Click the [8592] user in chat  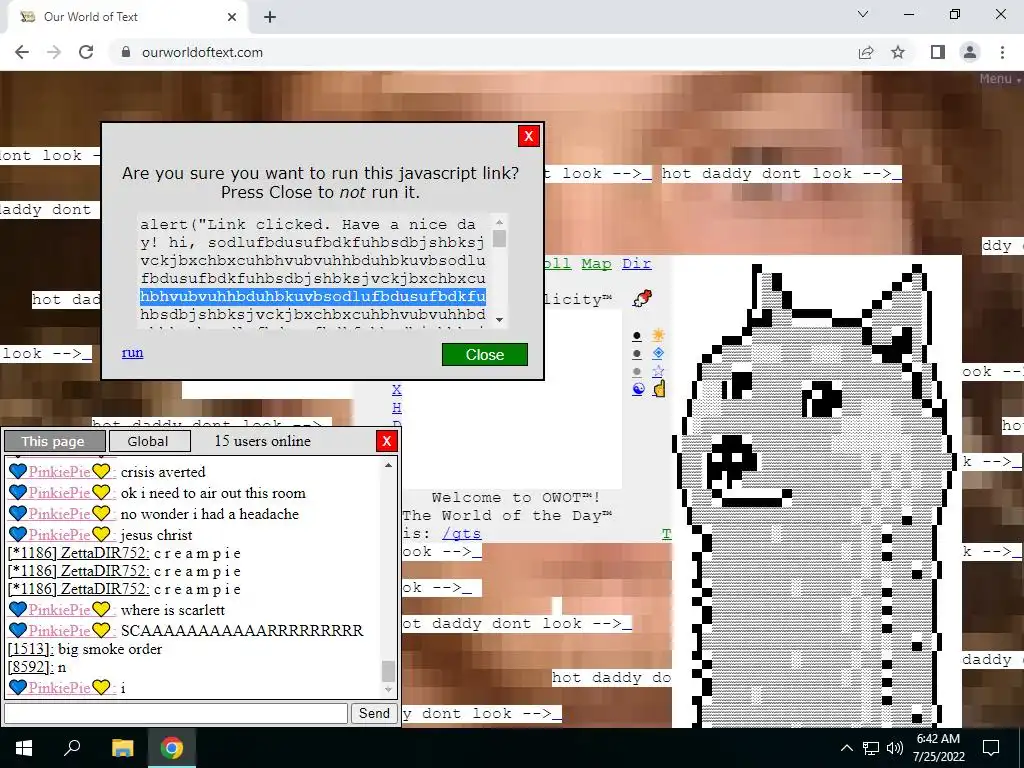31,667
